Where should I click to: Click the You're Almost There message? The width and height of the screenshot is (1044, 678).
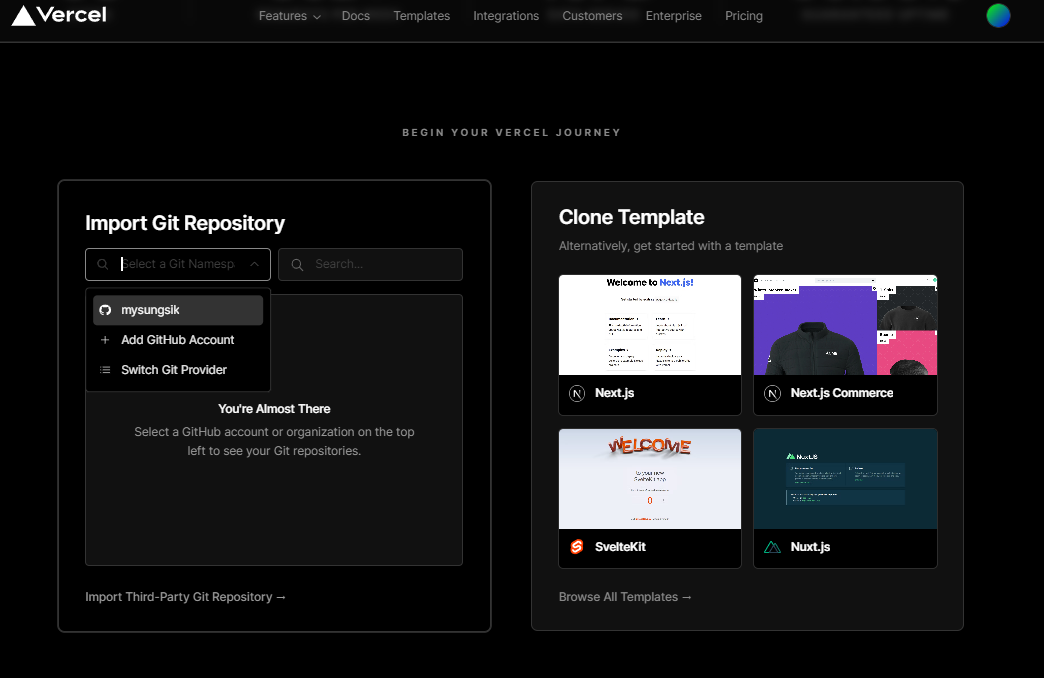[x=274, y=409]
